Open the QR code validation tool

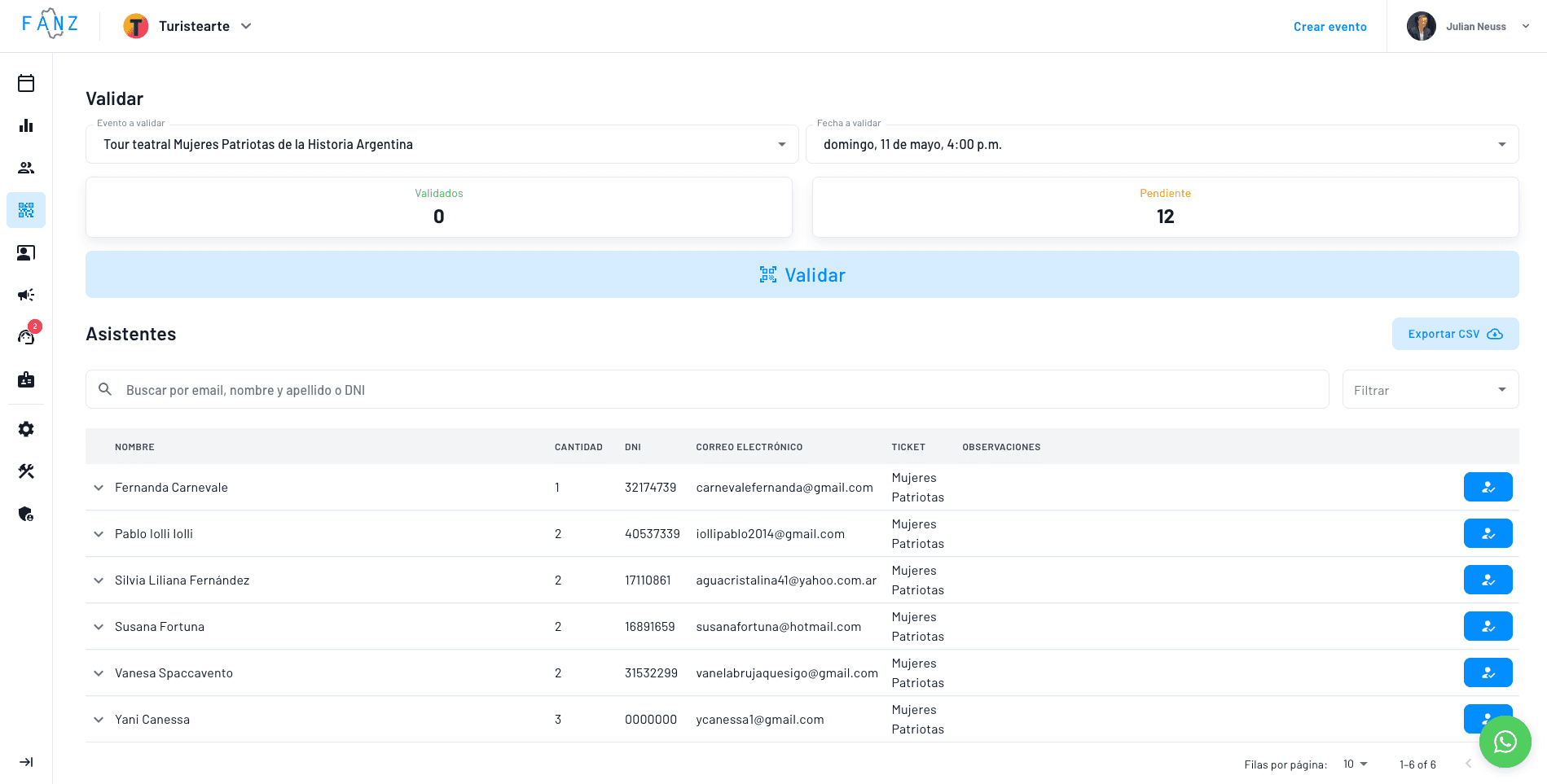point(26,210)
